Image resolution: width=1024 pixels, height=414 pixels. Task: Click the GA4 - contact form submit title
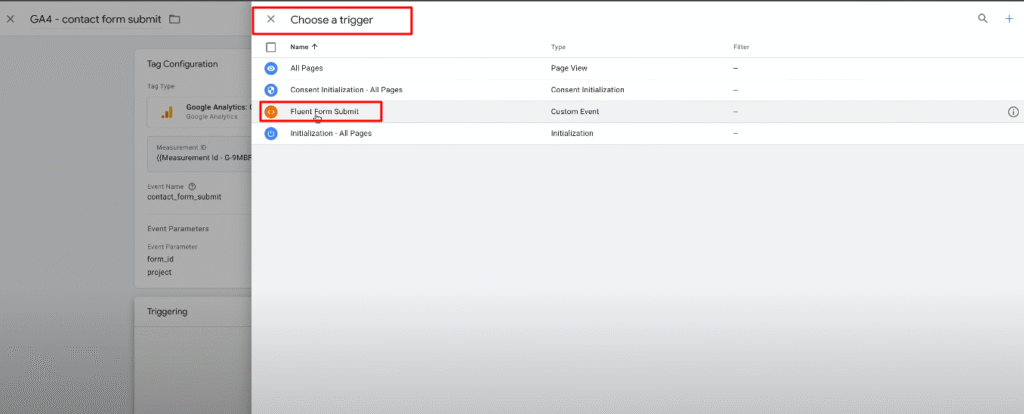[95, 19]
